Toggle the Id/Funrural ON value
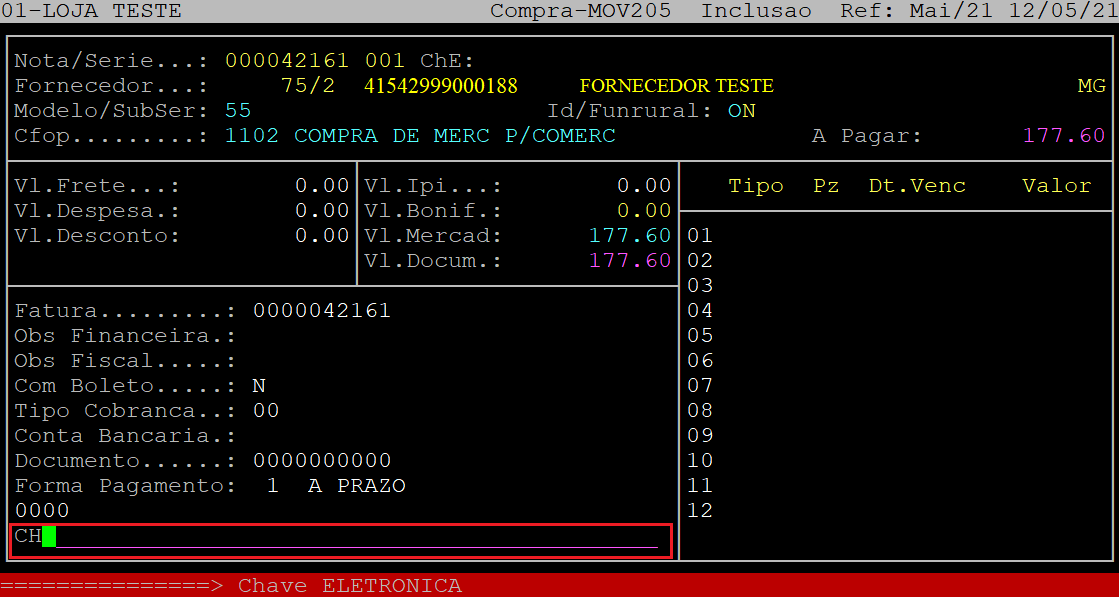 [x=742, y=111]
